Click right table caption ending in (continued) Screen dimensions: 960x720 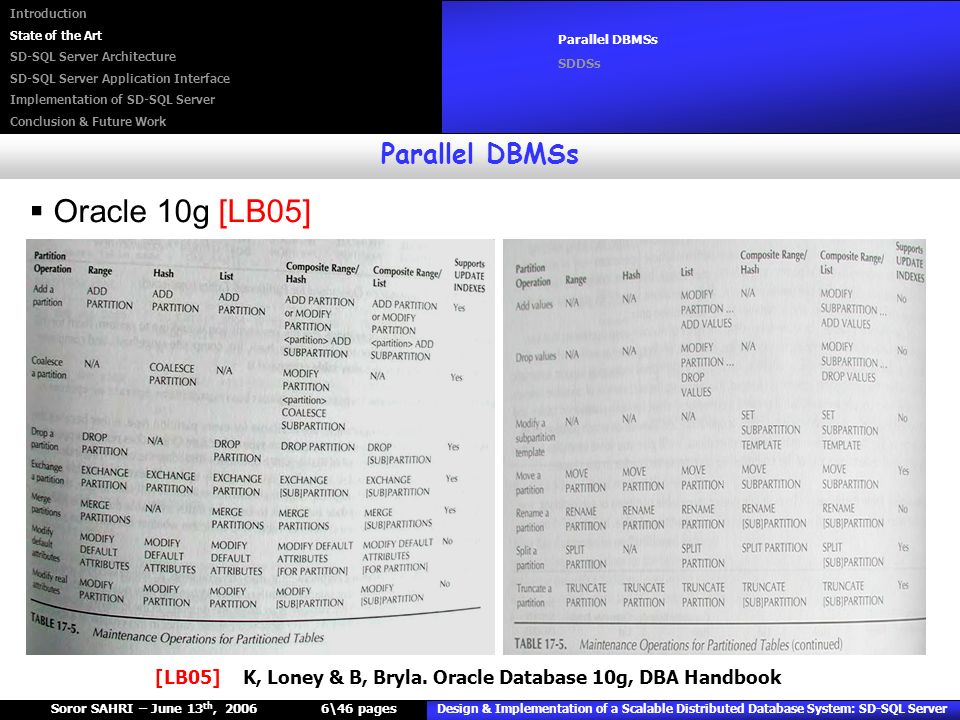tap(711, 645)
